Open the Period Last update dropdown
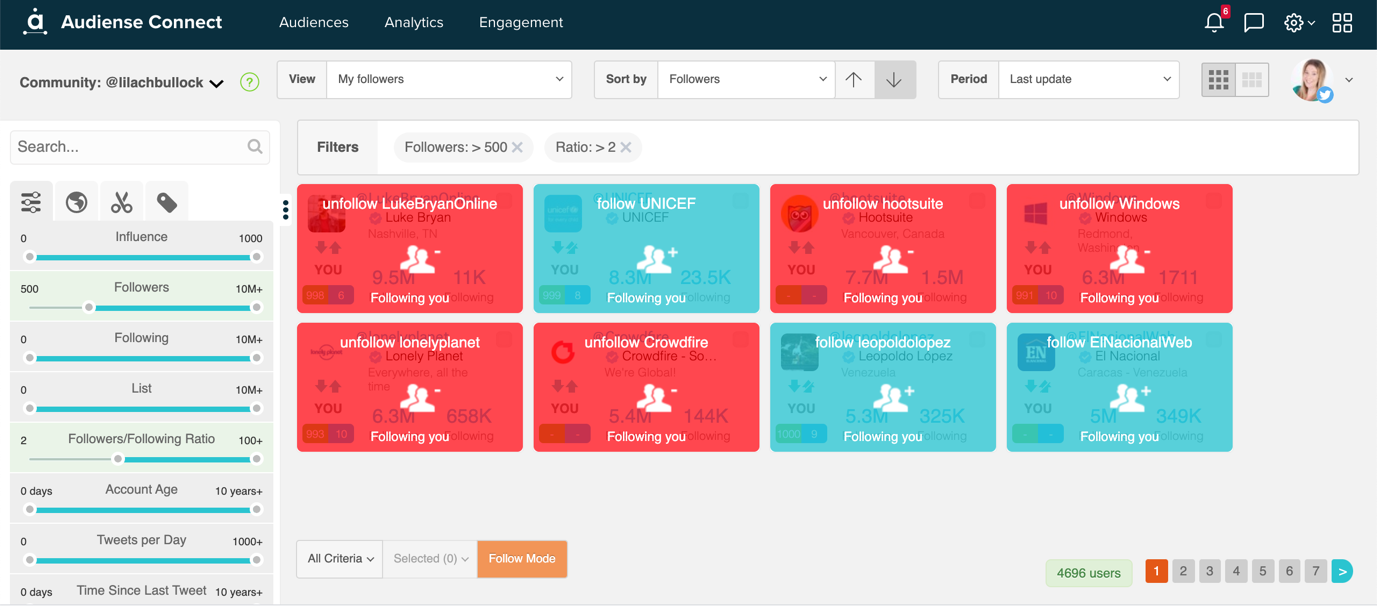The width and height of the screenshot is (1377, 610). coord(1088,79)
